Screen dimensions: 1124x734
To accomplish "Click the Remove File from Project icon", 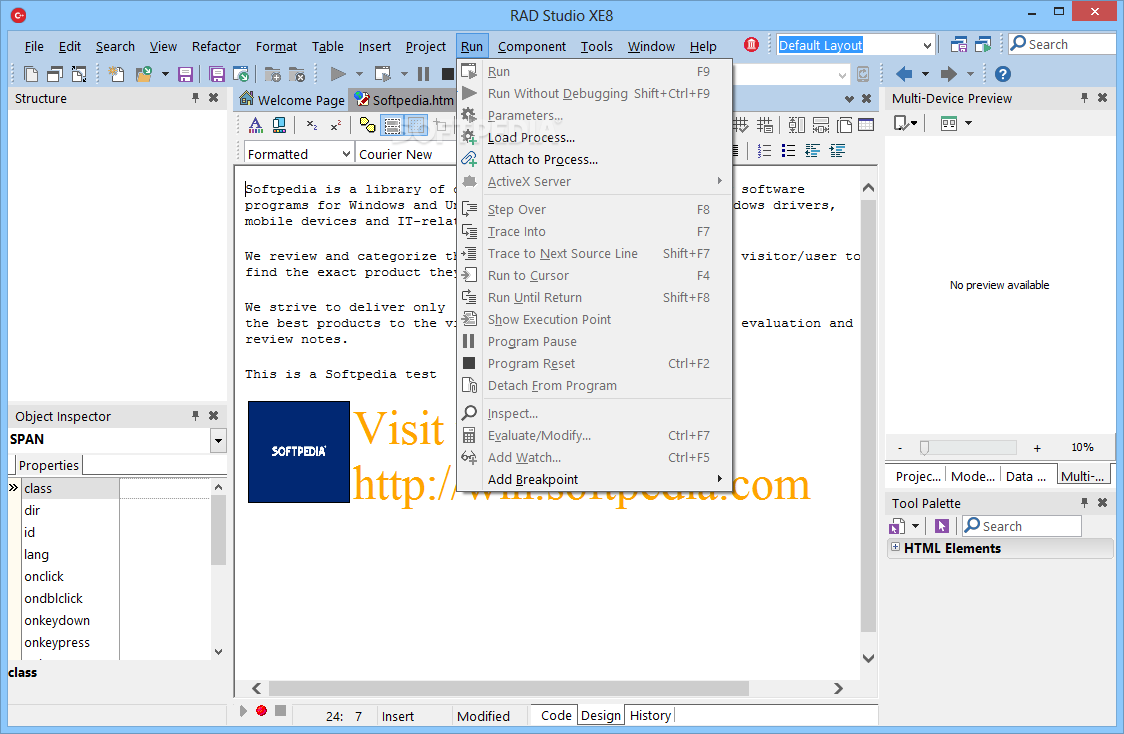I will point(297,74).
